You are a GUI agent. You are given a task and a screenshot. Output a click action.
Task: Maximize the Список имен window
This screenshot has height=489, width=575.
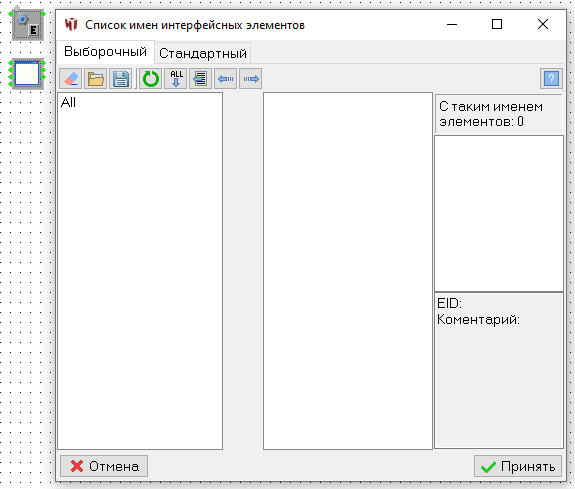click(497, 25)
